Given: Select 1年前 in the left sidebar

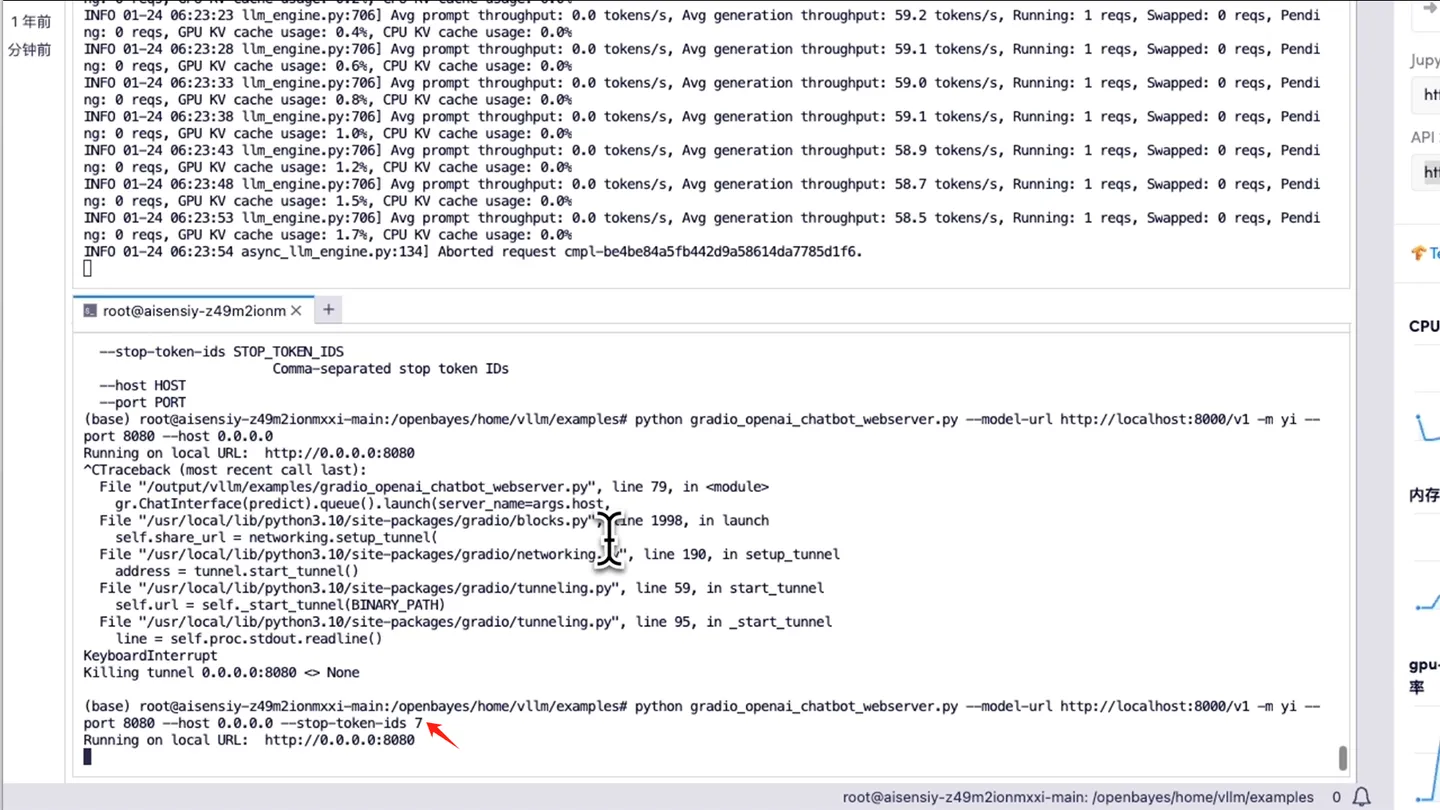Looking at the screenshot, I should point(31,21).
